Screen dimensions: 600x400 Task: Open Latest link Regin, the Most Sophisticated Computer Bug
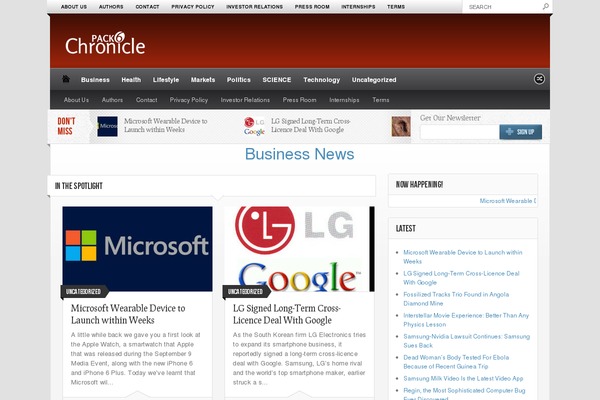click(x=464, y=394)
